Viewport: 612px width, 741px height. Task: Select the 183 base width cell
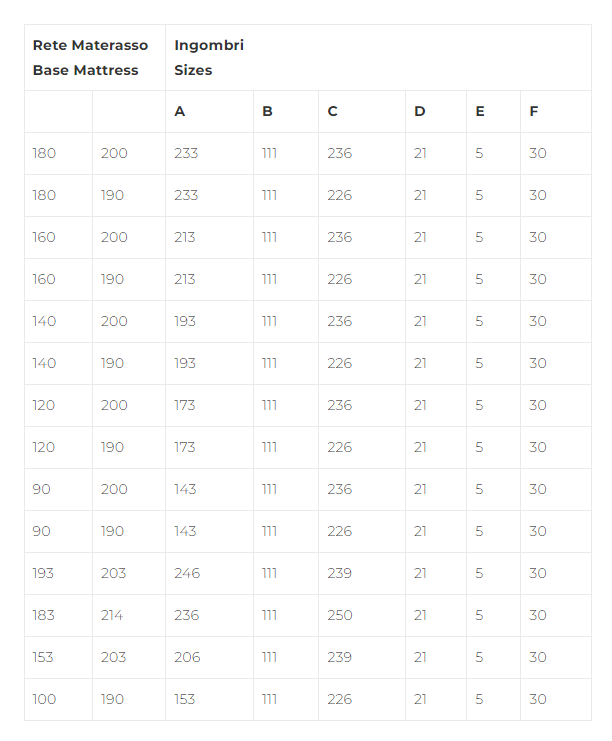click(44, 615)
